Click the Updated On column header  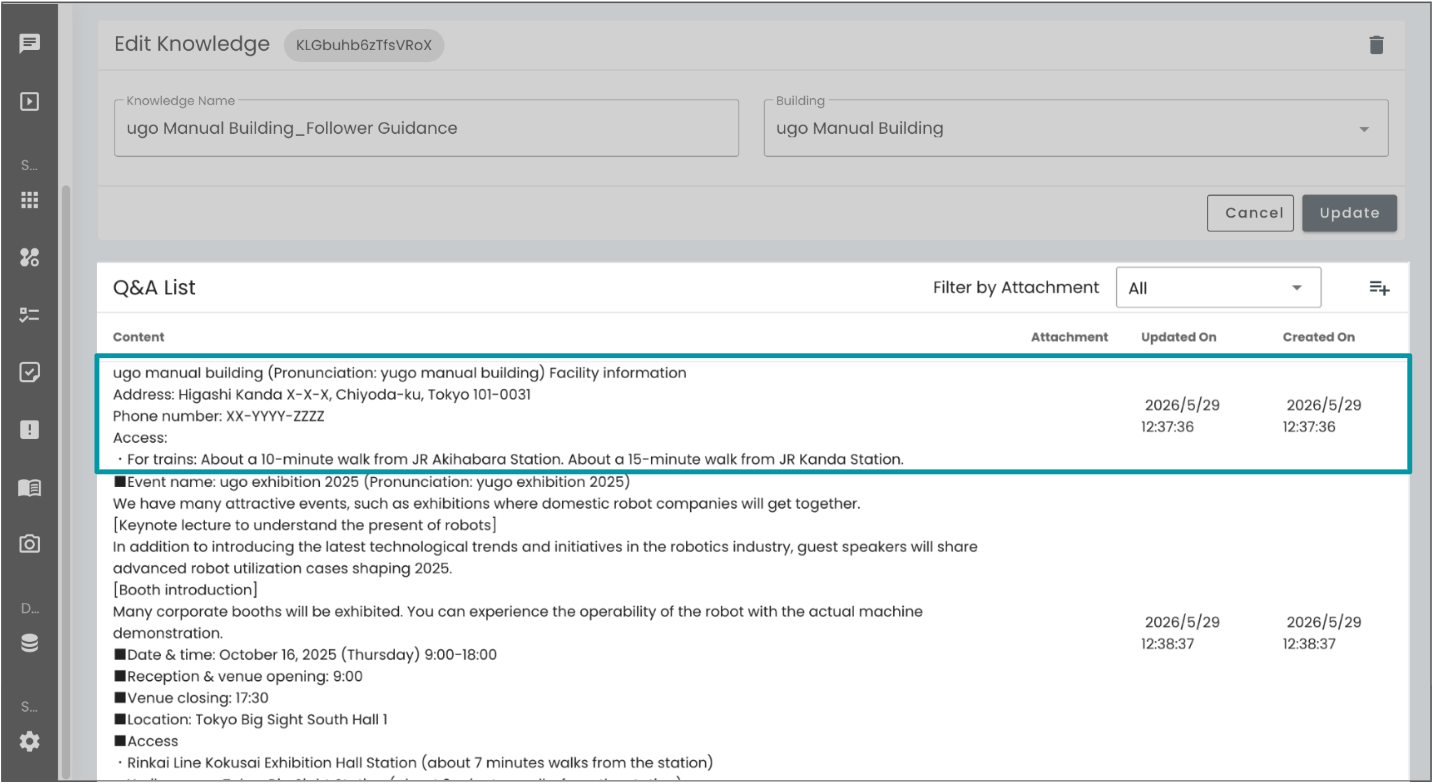[1179, 337]
